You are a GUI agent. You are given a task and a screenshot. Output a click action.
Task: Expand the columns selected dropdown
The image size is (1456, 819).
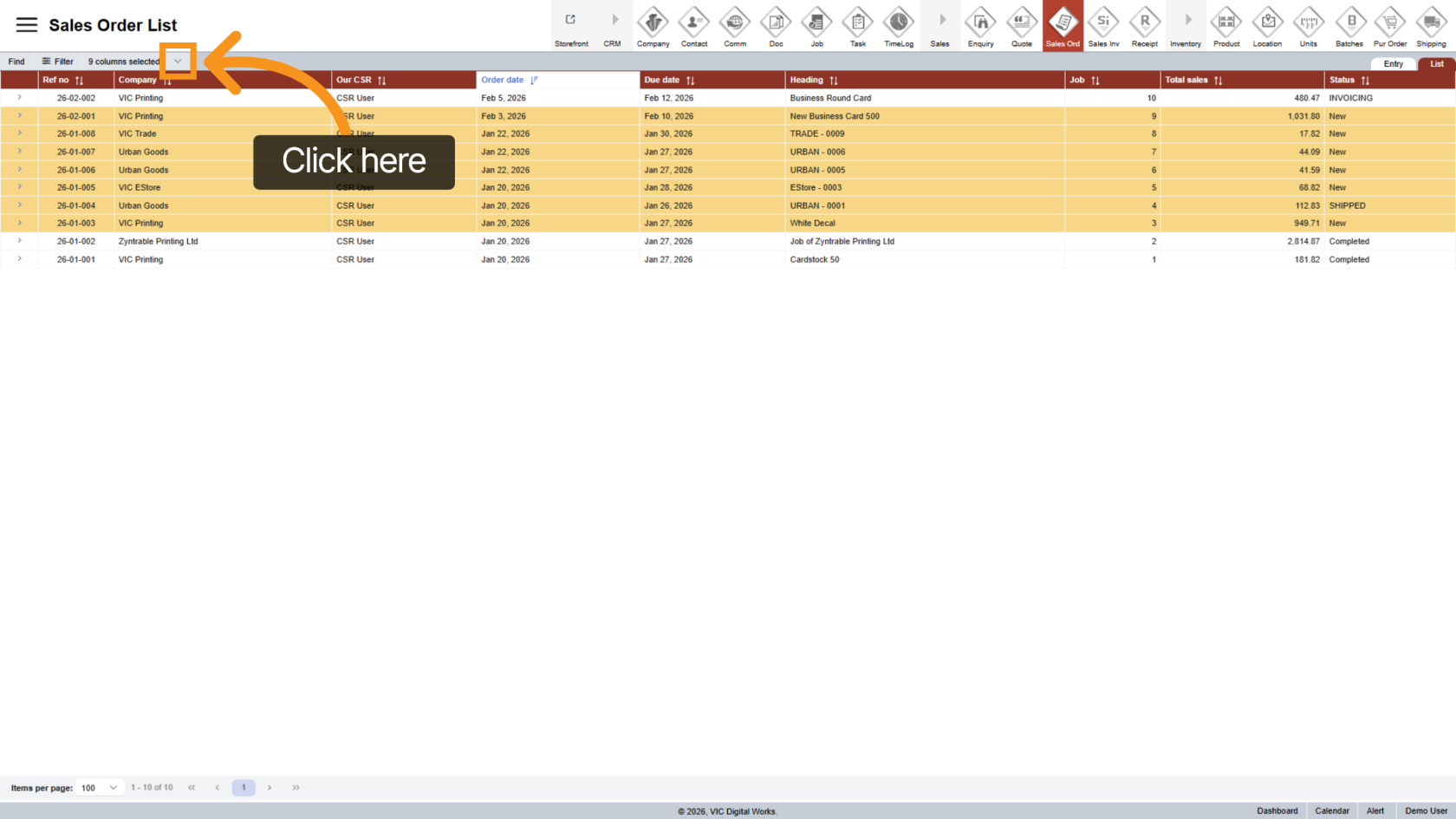178,62
